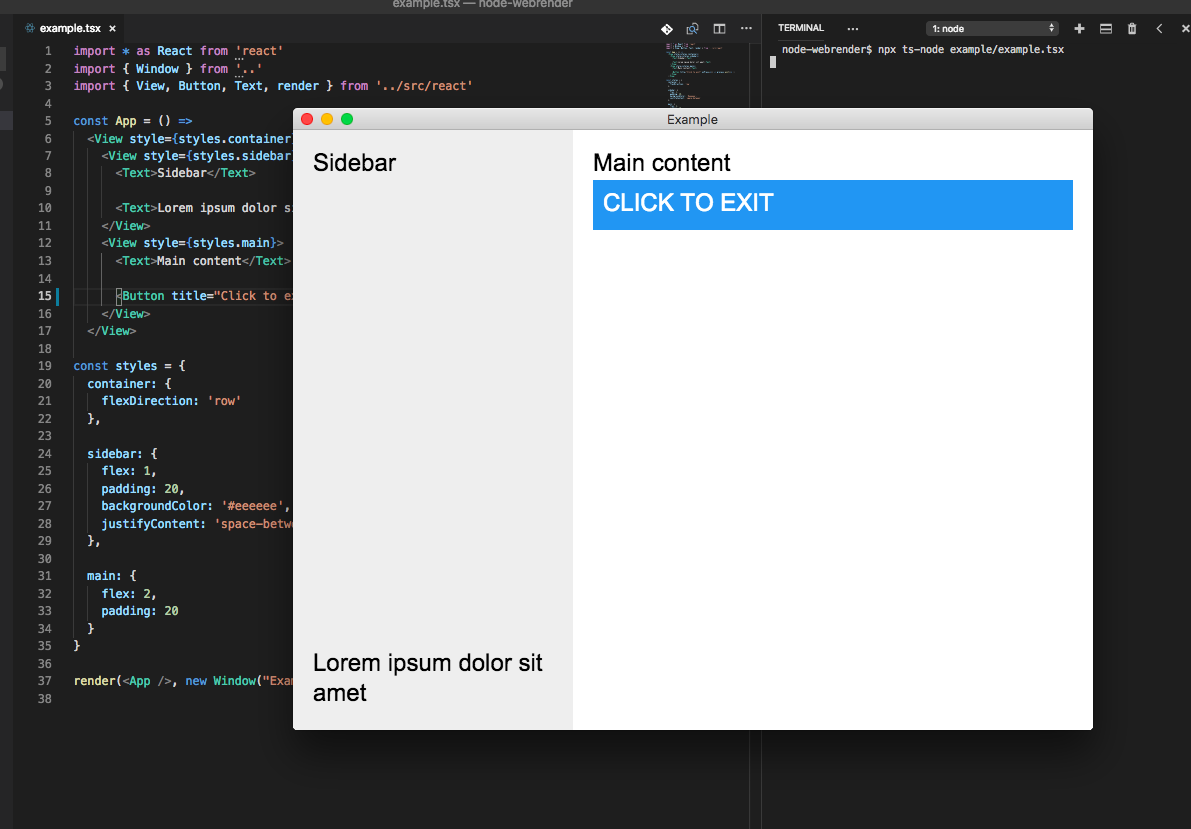Click the 'backgroundColor' code line
Viewport: 1191px width, 829px height.
tap(195, 505)
